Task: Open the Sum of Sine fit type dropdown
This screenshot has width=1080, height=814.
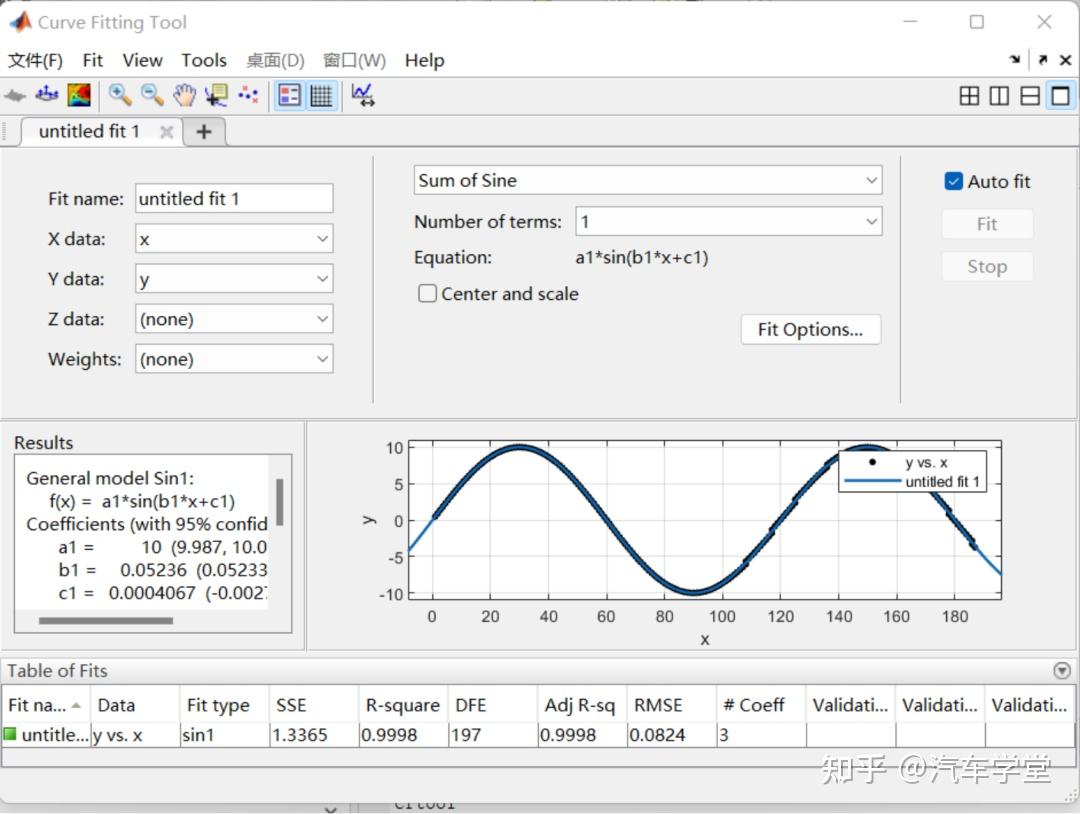Action: [648, 180]
